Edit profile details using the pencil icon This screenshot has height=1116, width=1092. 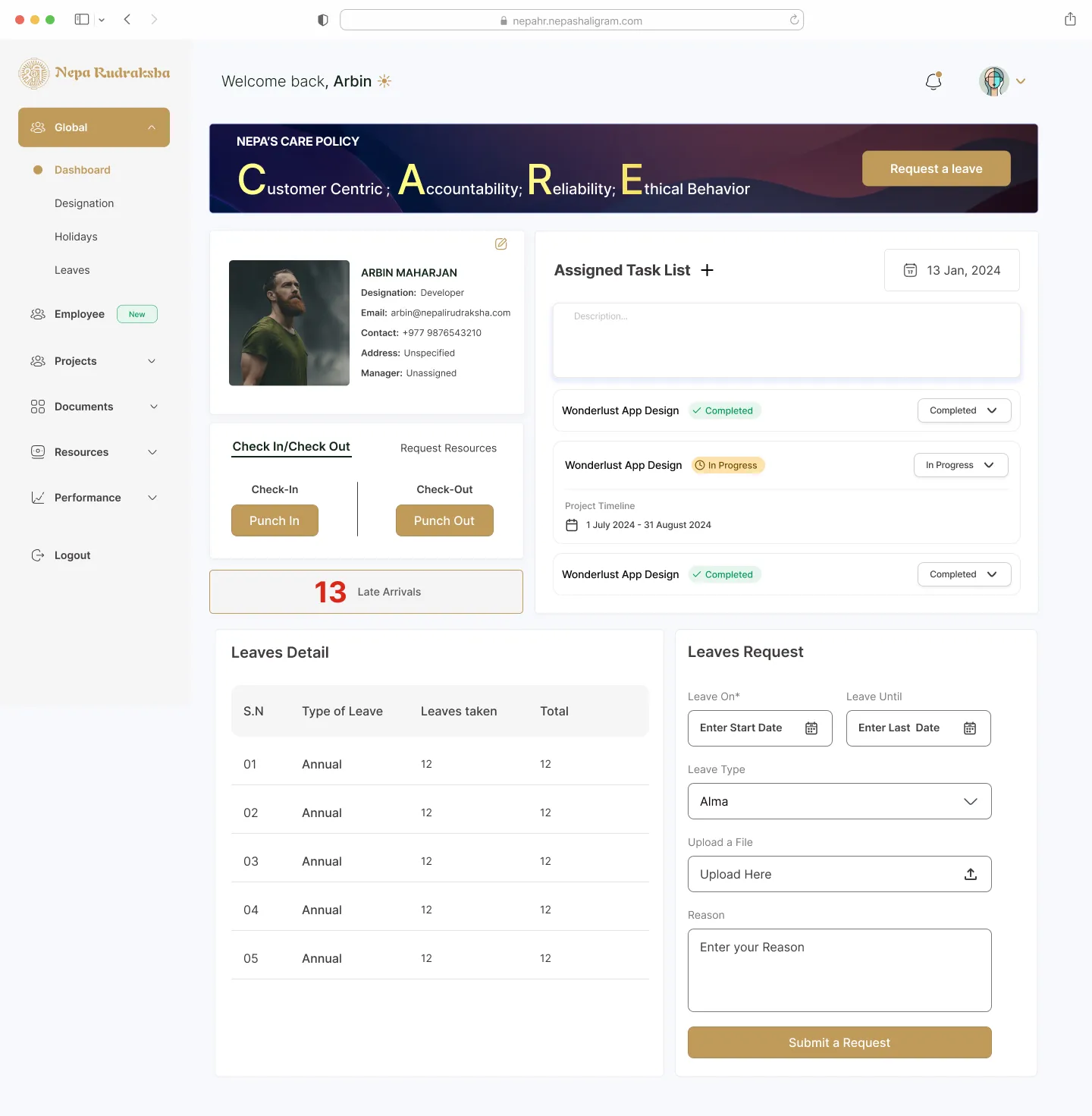[500, 244]
